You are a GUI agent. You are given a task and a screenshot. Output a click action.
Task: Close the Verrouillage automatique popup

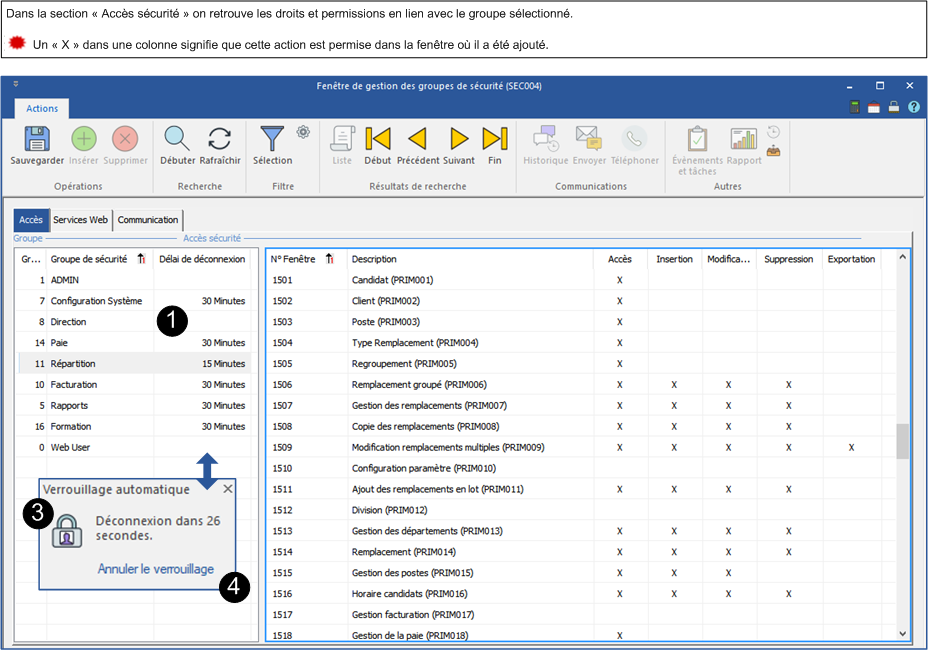[228, 489]
